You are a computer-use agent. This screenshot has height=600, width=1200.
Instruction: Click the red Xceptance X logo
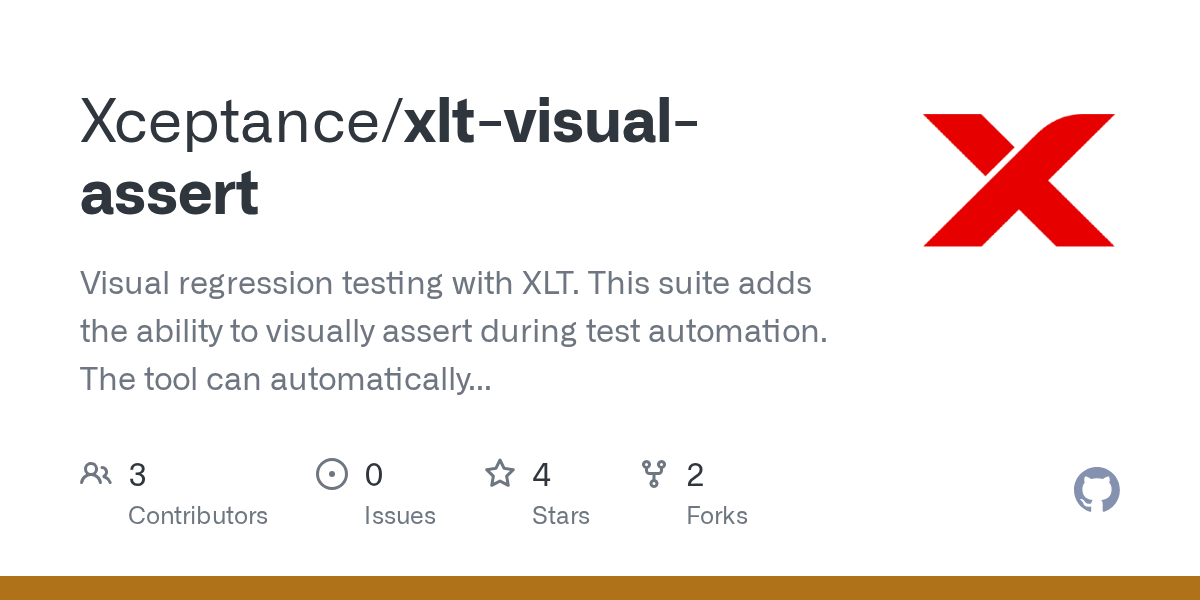(x=1018, y=180)
